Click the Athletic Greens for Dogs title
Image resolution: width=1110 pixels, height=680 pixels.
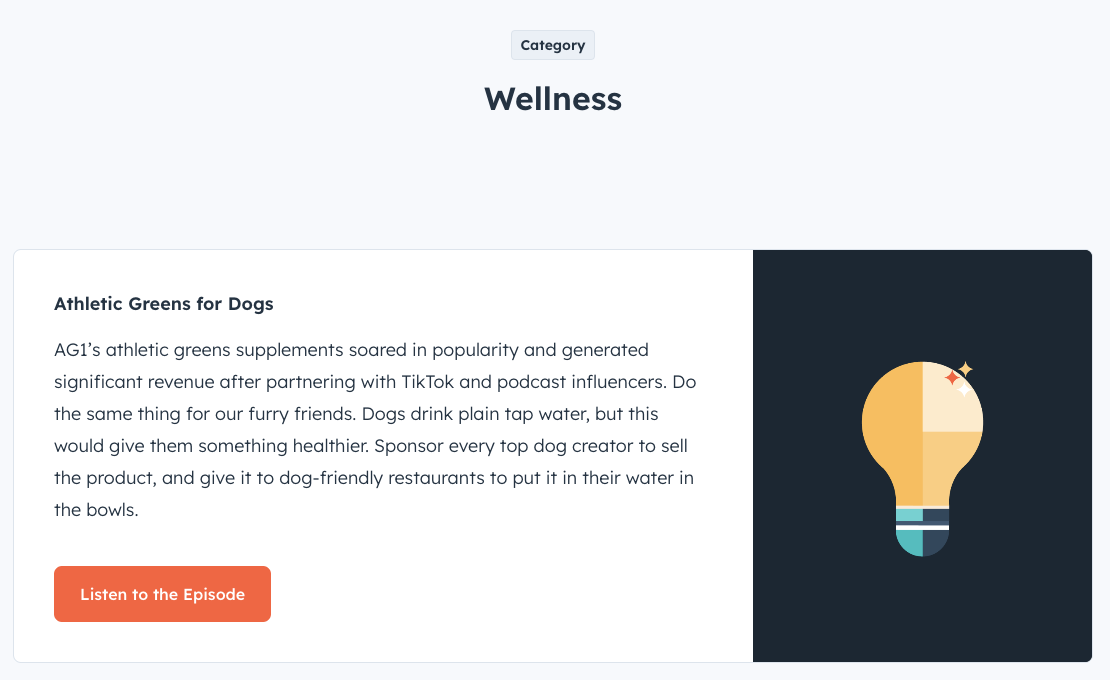click(x=163, y=303)
